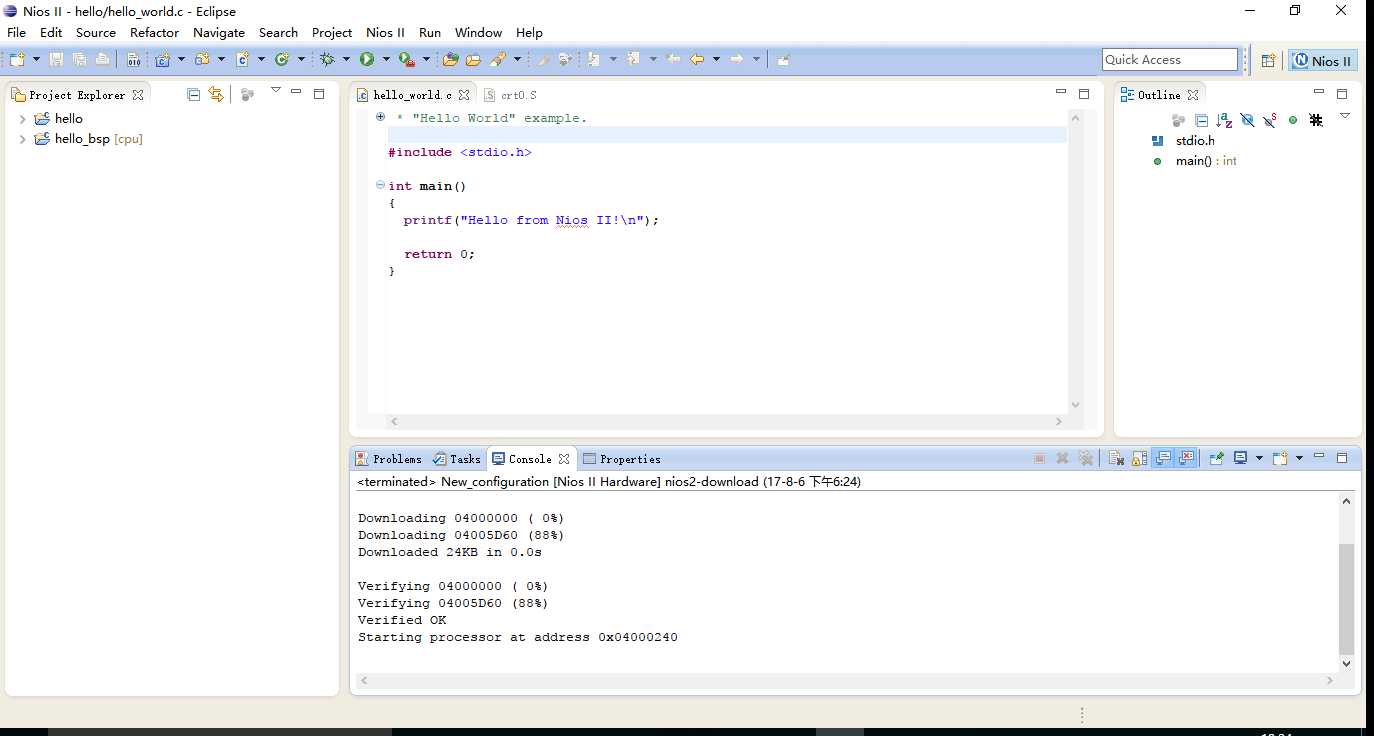Screen dimensions: 1374x736
Task: Open the New file dropdown arrow
Action: pos(36,60)
